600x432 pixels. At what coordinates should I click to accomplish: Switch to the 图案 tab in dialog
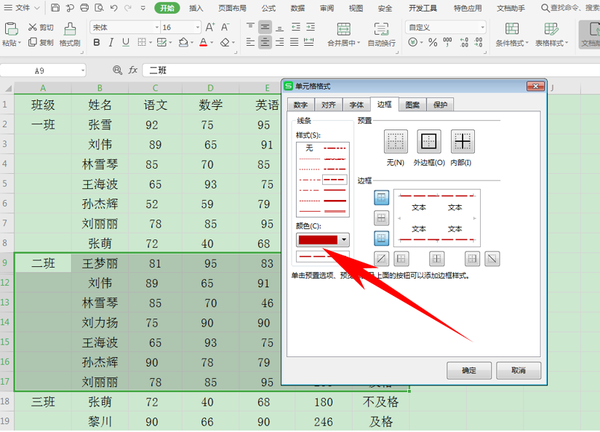pyautogui.click(x=413, y=104)
